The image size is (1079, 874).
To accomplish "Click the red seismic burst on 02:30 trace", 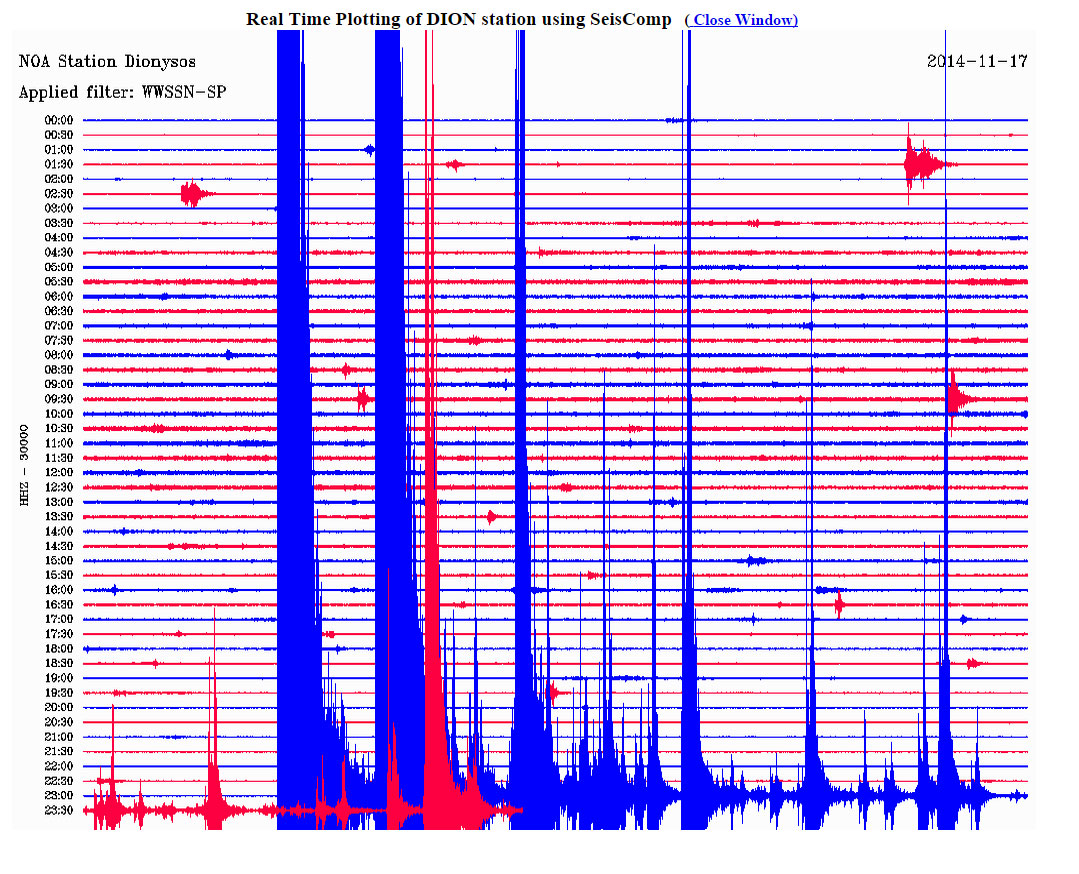I will click(192, 193).
